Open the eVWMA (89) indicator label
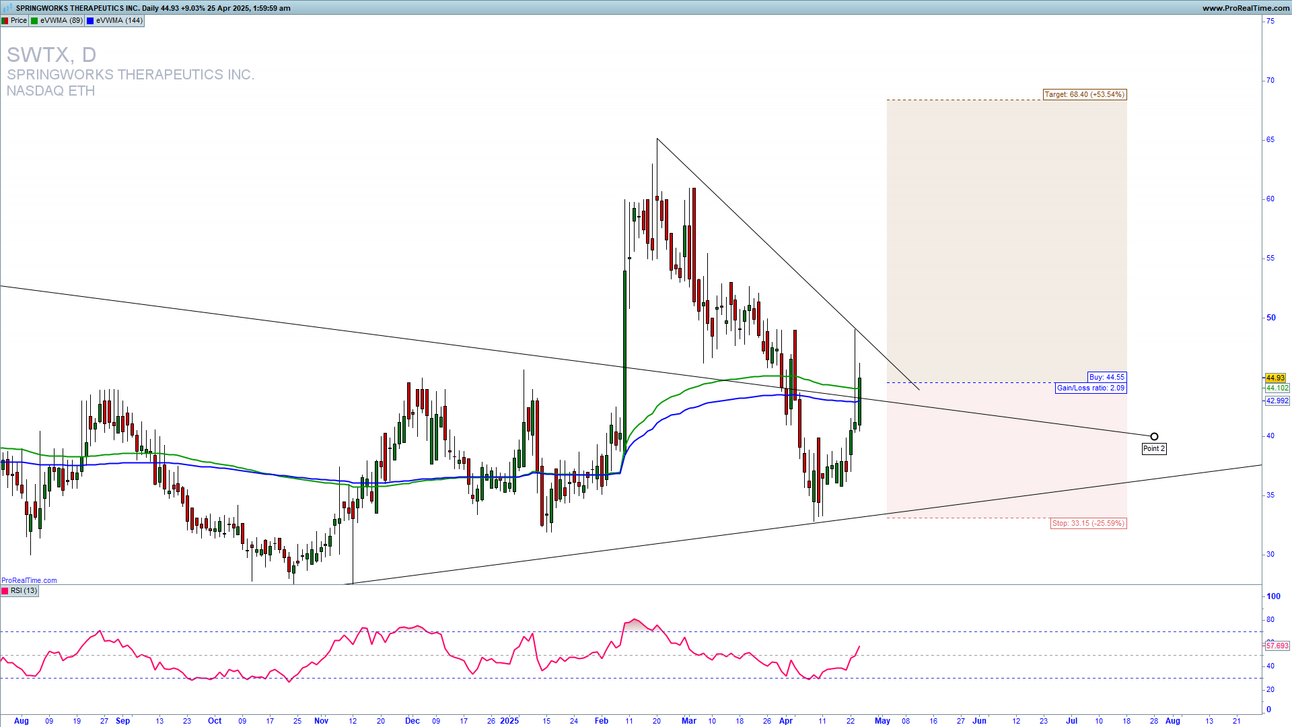The width and height of the screenshot is (1292, 727). (x=61, y=20)
